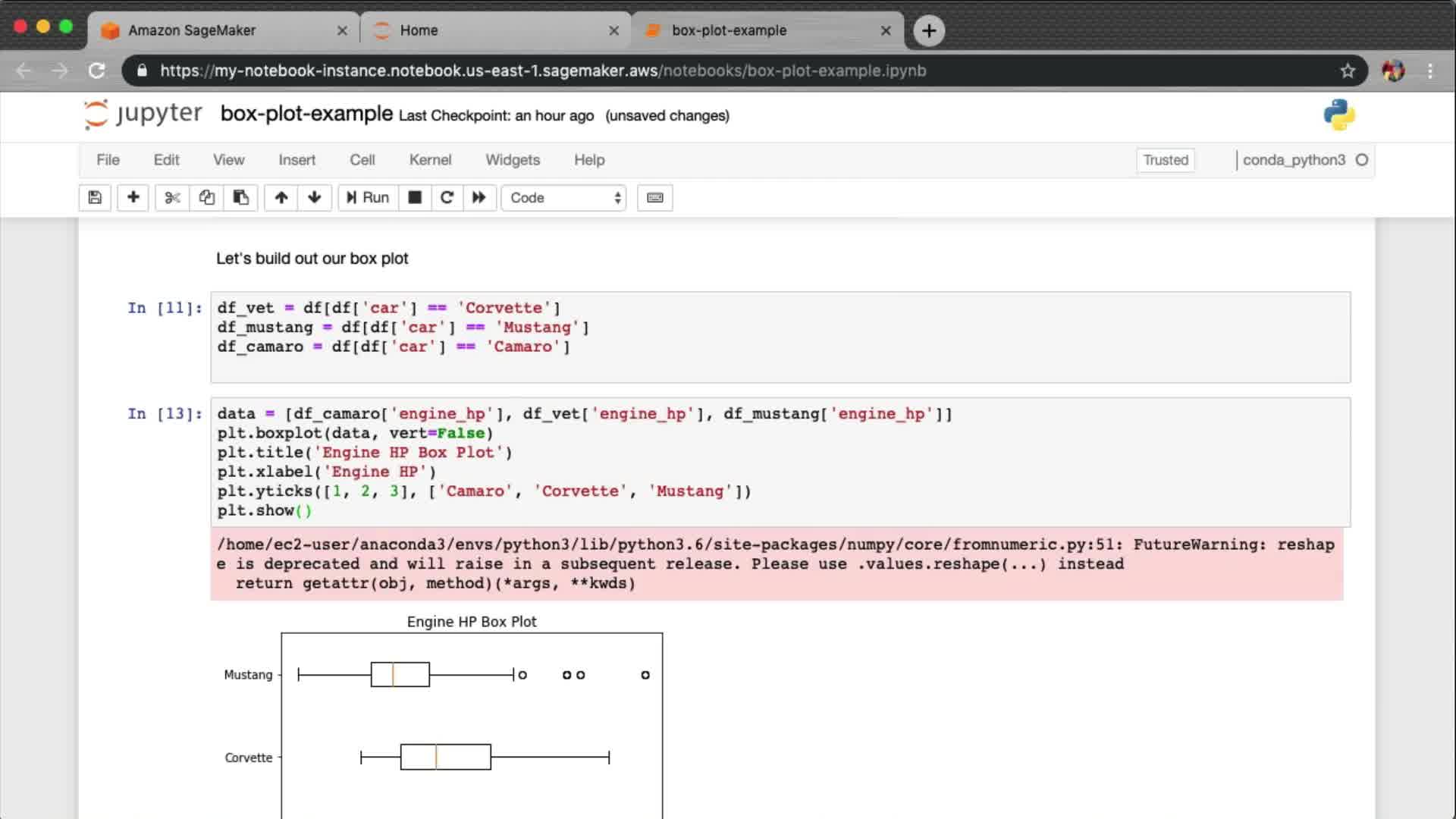
Task: Switch to the Amazon SageMaker tab
Action: click(192, 30)
